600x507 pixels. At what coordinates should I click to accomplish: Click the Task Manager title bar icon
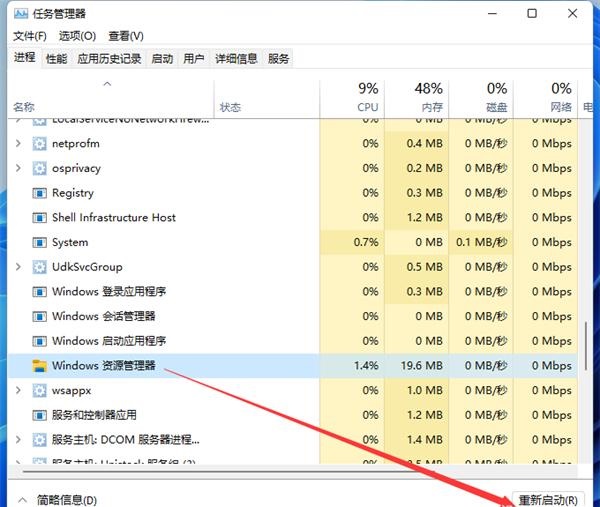pos(21,14)
